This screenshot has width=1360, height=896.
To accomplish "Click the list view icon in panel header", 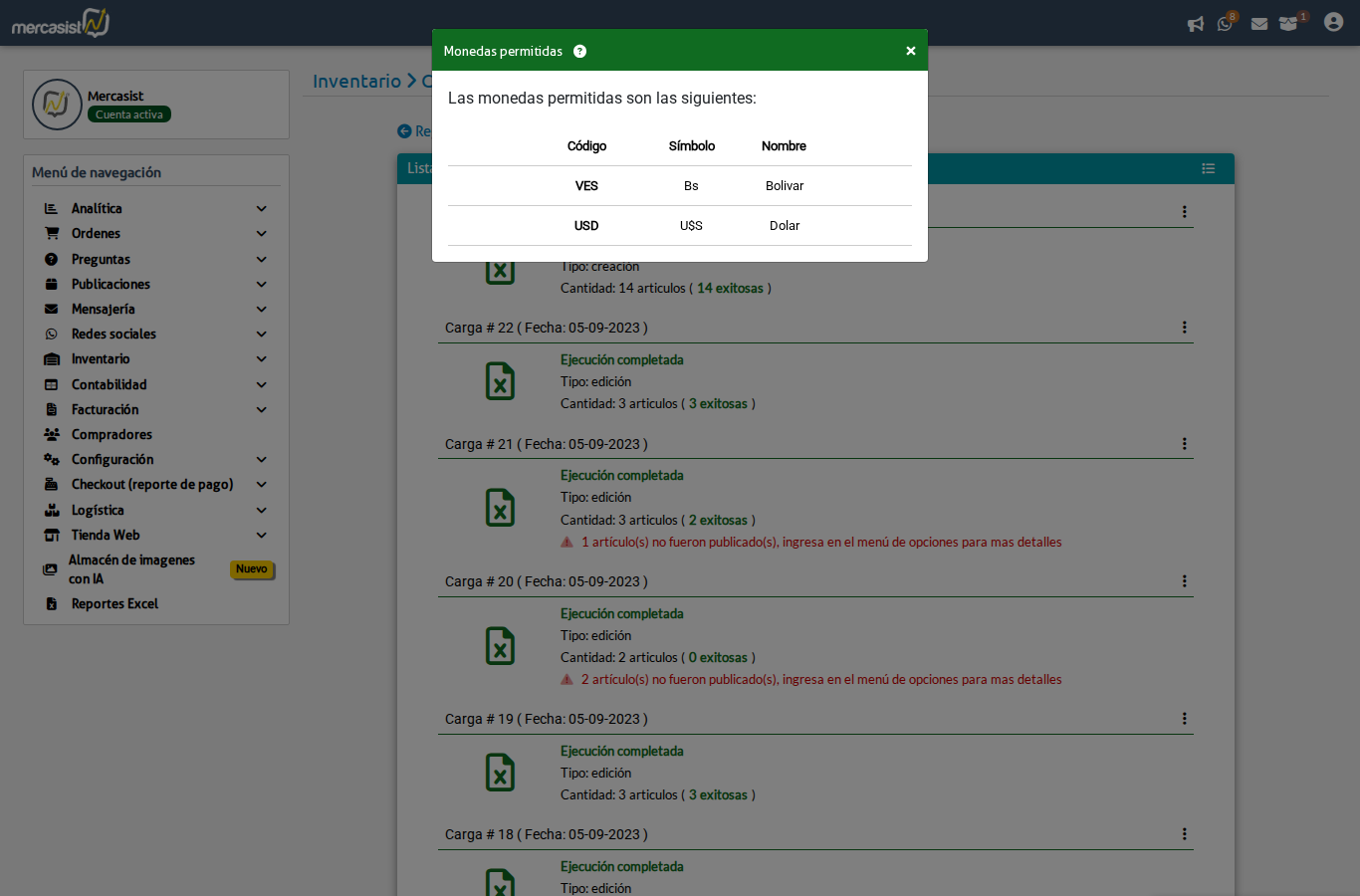I will point(1208,168).
